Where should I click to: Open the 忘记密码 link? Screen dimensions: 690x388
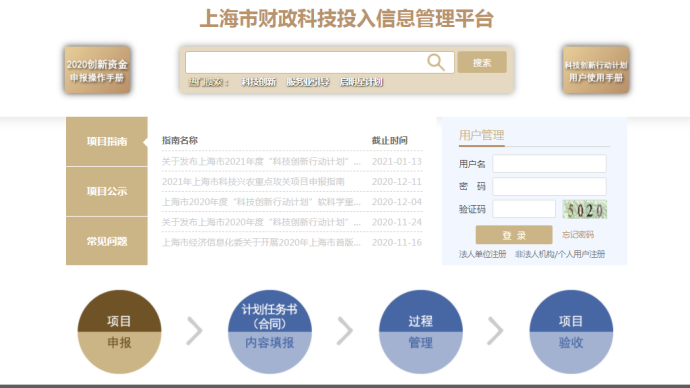pyautogui.click(x=578, y=234)
